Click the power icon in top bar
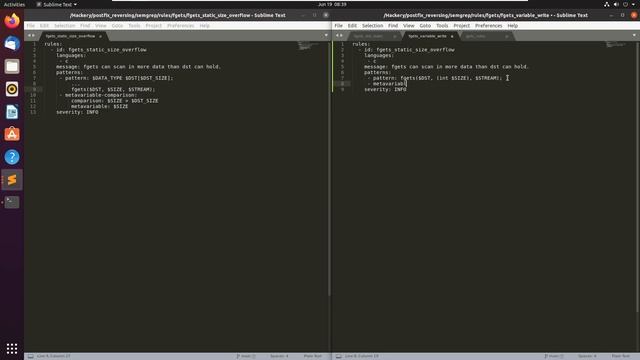Viewport: 640px width, 360px height. click(x=625, y=4)
